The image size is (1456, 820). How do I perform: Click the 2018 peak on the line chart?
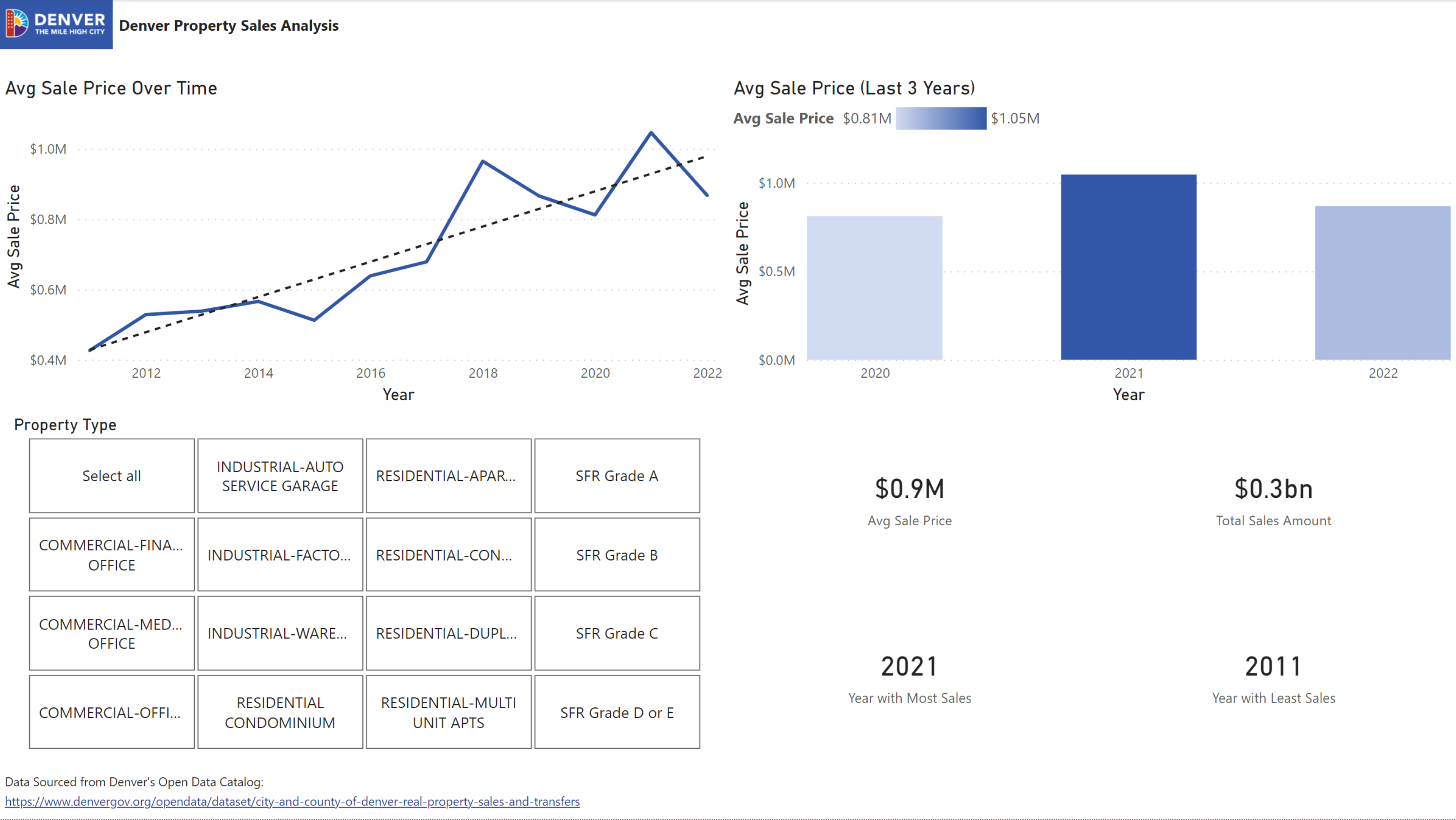click(x=483, y=162)
